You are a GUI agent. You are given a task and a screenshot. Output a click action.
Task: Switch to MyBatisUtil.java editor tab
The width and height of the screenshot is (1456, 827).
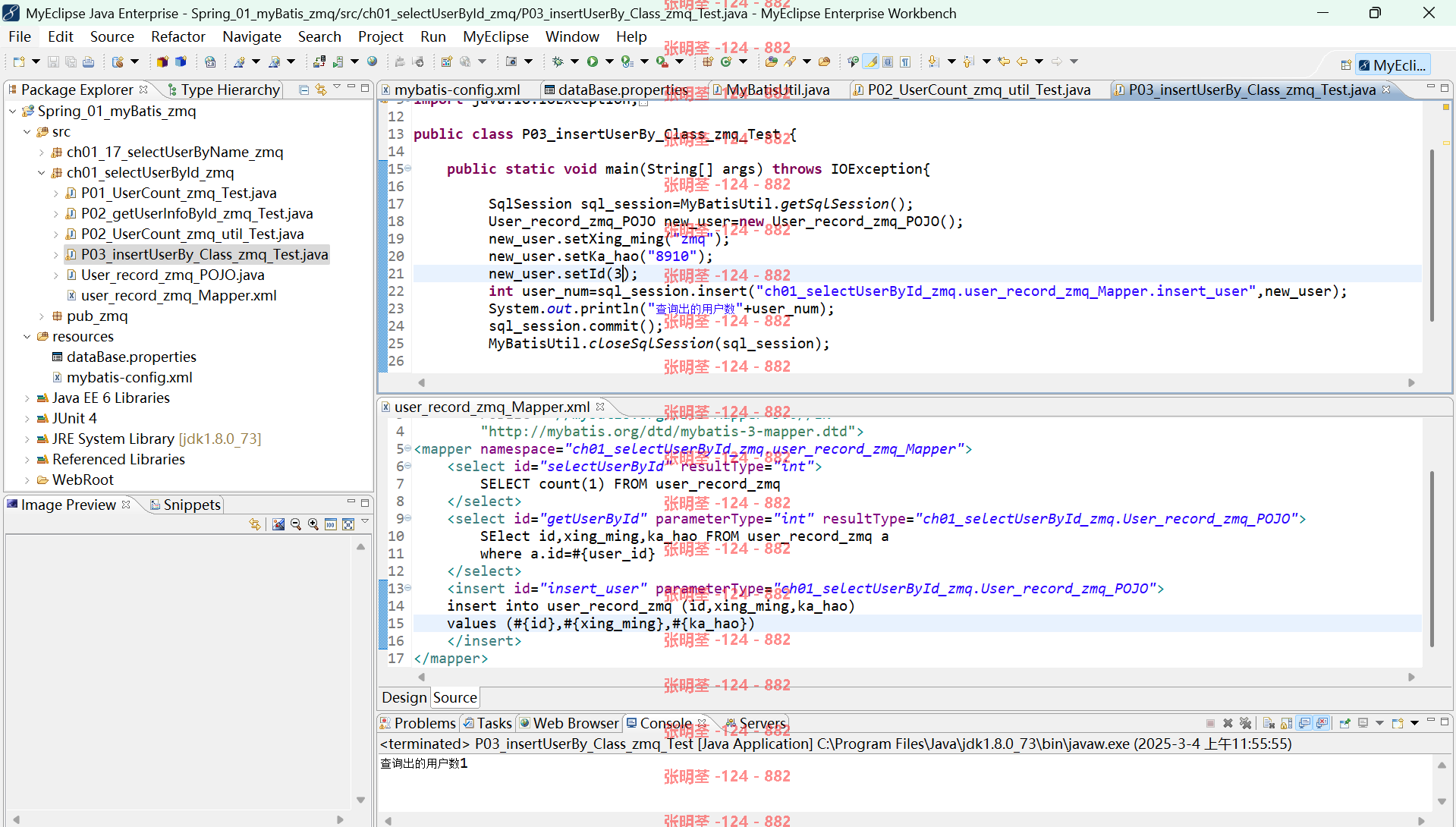[x=778, y=90]
